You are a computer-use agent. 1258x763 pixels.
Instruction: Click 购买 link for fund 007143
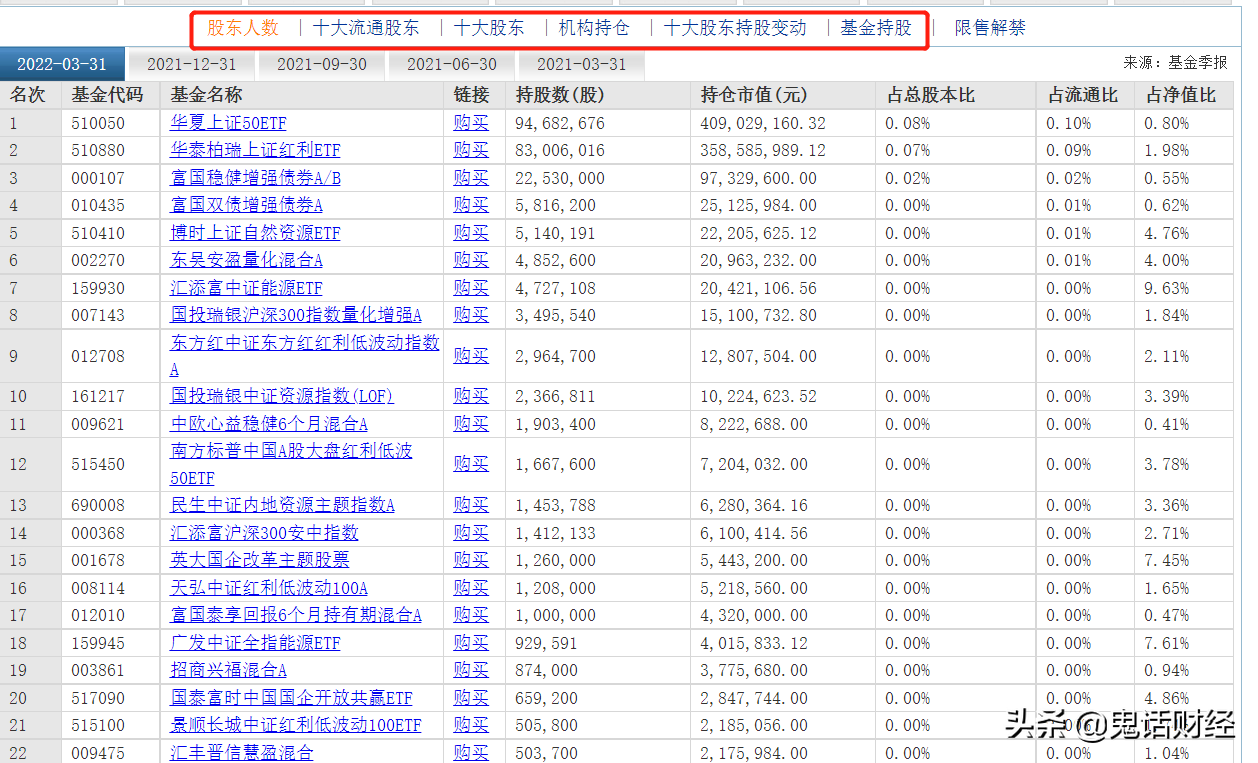click(471, 315)
